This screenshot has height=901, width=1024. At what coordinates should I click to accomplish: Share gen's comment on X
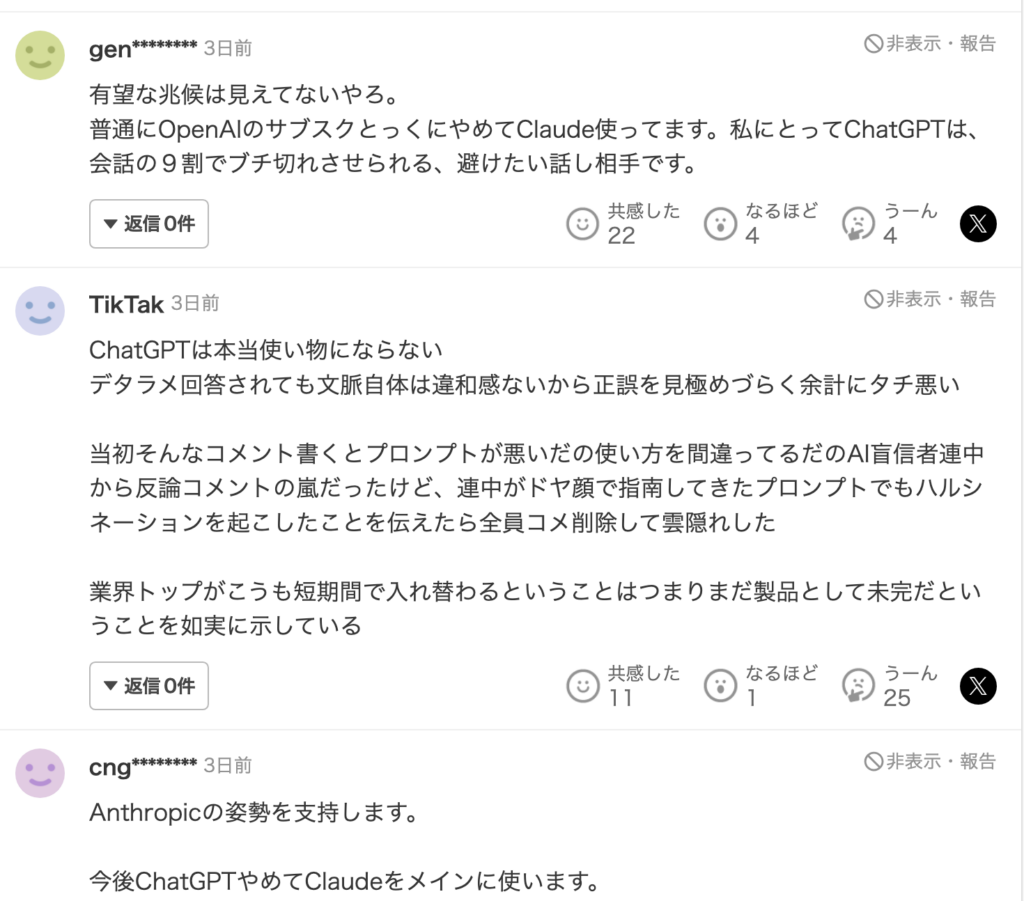(978, 224)
